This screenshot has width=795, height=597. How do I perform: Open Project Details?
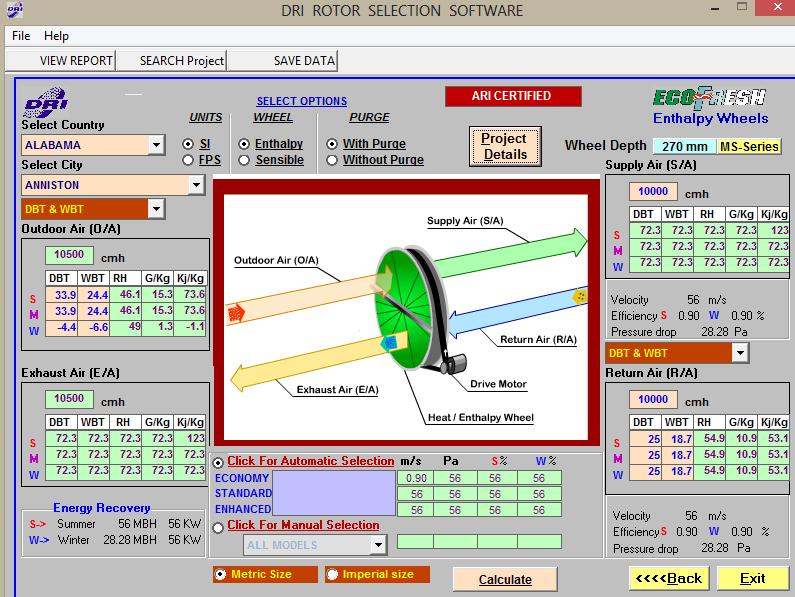click(x=505, y=147)
